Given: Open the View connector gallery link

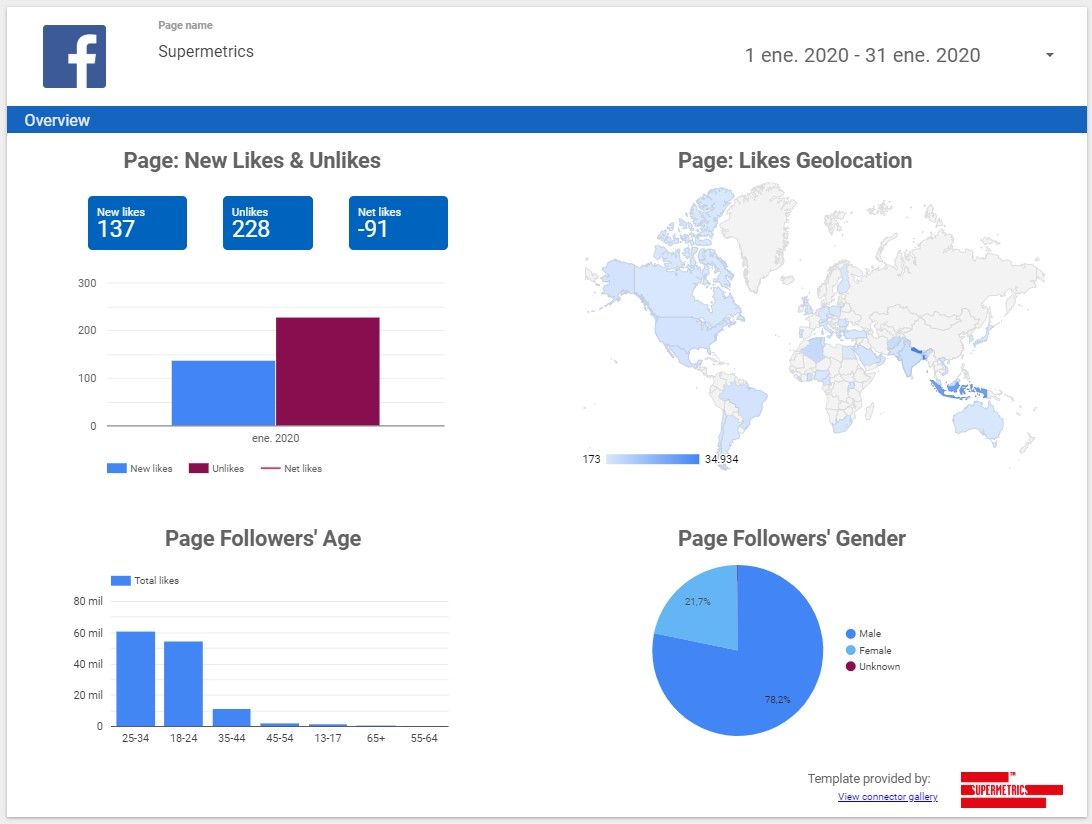Looking at the screenshot, I should point(887,796).
